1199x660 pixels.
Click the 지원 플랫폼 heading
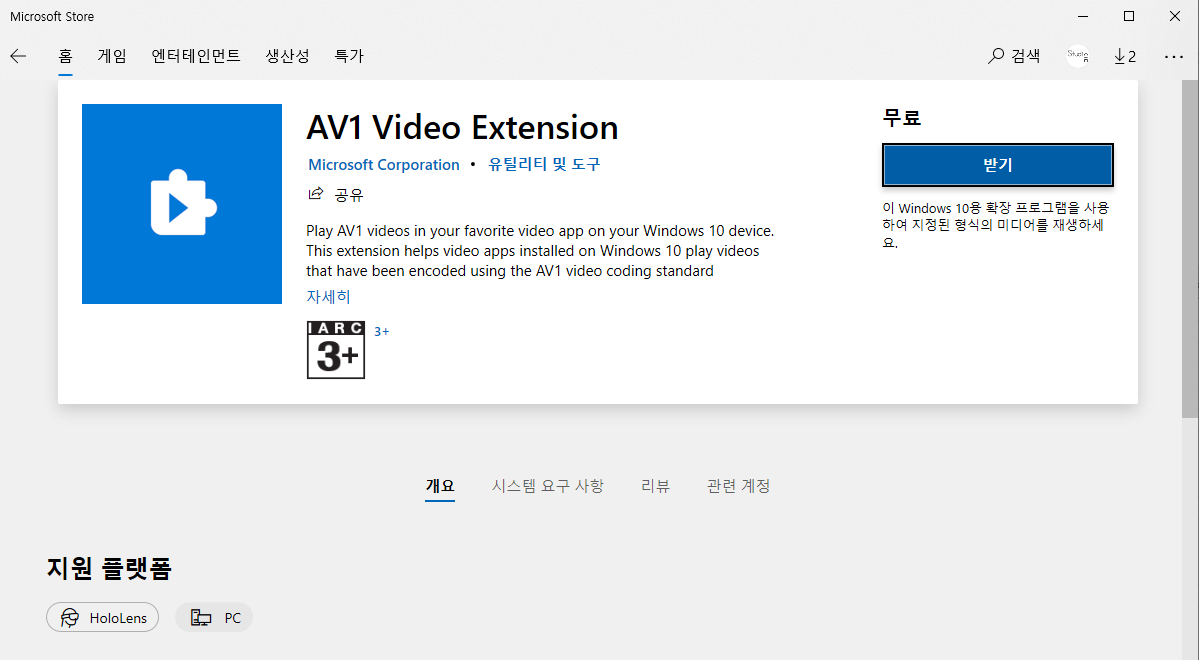click(109, 568)
